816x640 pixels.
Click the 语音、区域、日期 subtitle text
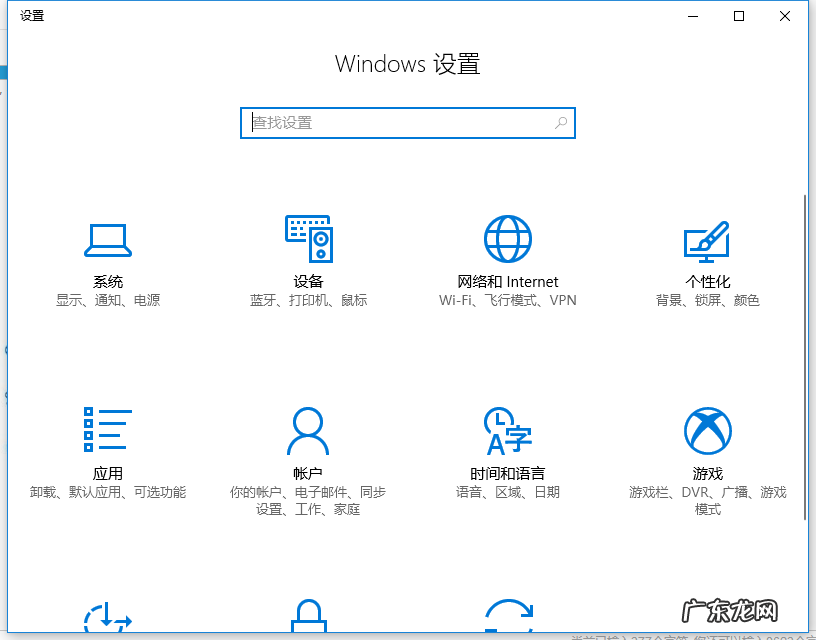pos(508,492)
